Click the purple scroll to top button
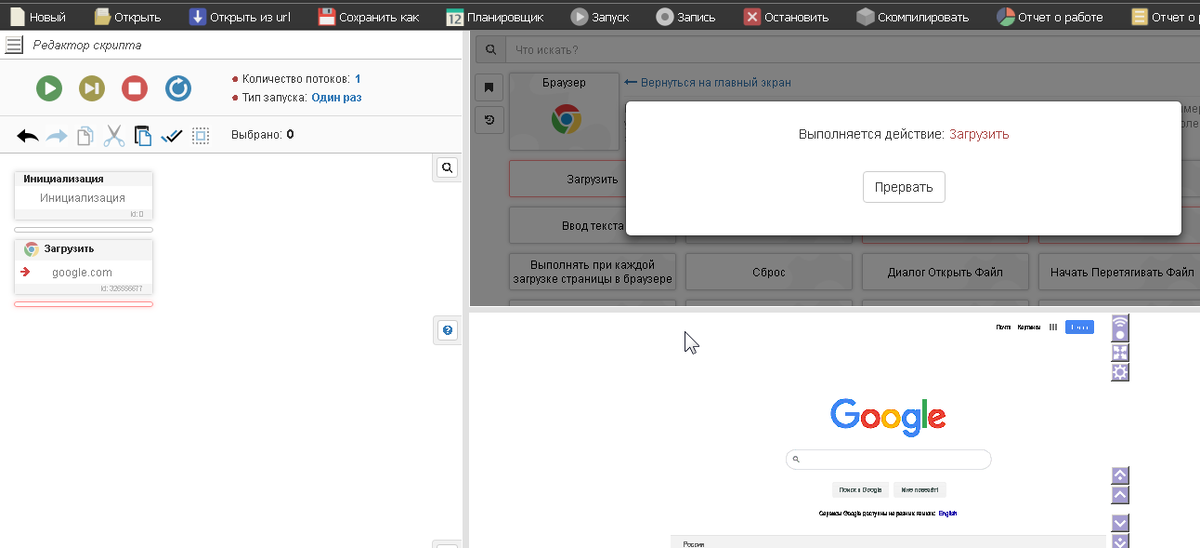Viewport: 1200px width, 548px height. pyautogui.click(x=1121, y=476)
